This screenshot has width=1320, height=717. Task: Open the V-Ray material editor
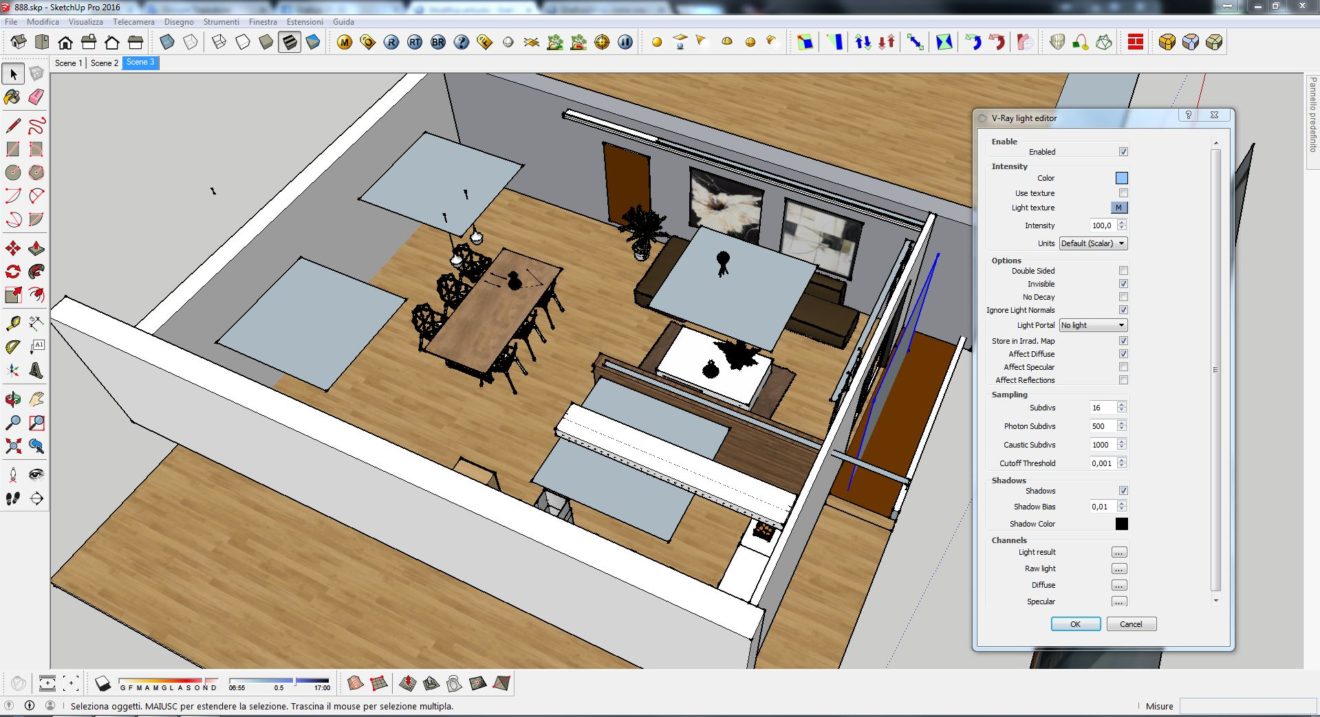pyautogui.click(x=345, y=42)
